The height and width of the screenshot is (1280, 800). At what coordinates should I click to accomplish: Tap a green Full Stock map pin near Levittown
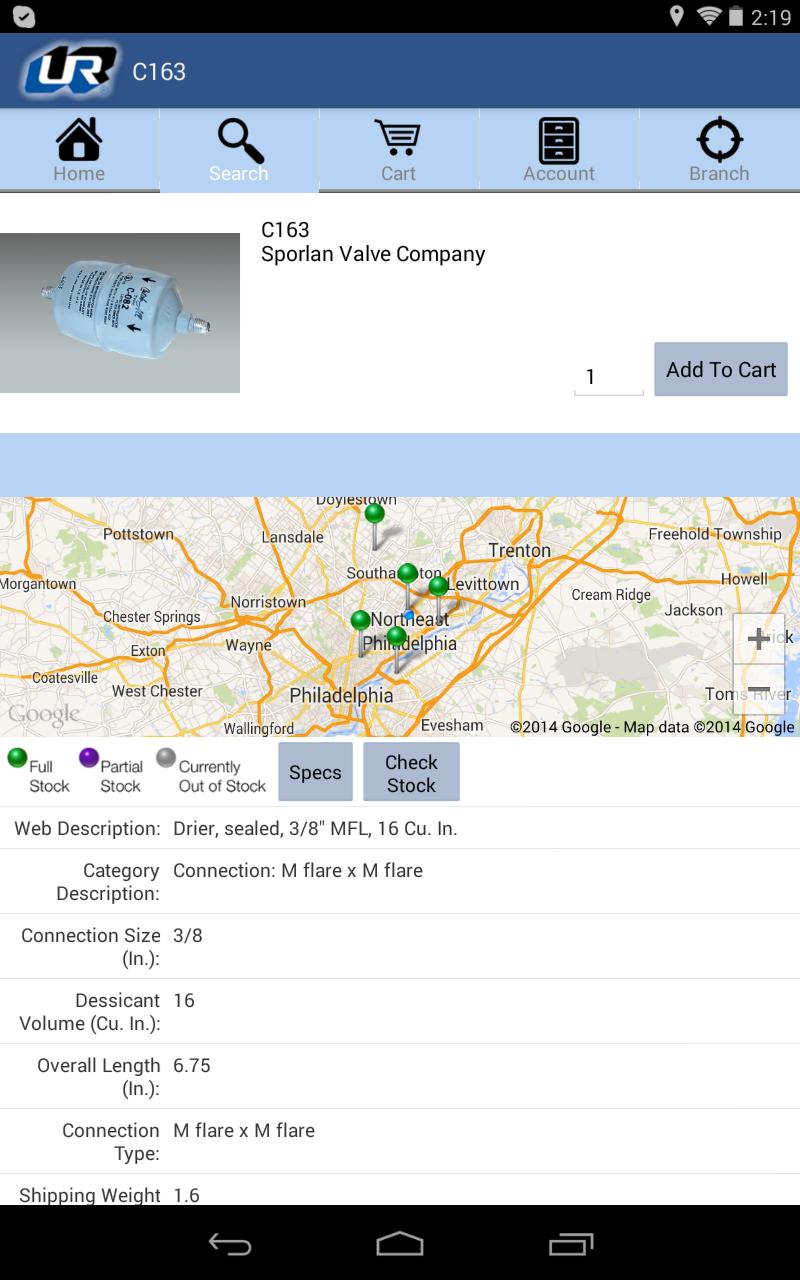click(x=438, y=585)
